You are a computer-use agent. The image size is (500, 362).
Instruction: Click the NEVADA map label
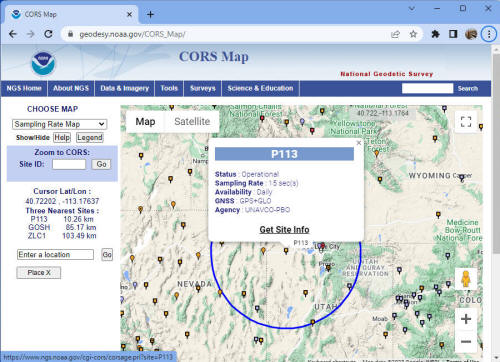pyautogui.click(x=194, y=284)
